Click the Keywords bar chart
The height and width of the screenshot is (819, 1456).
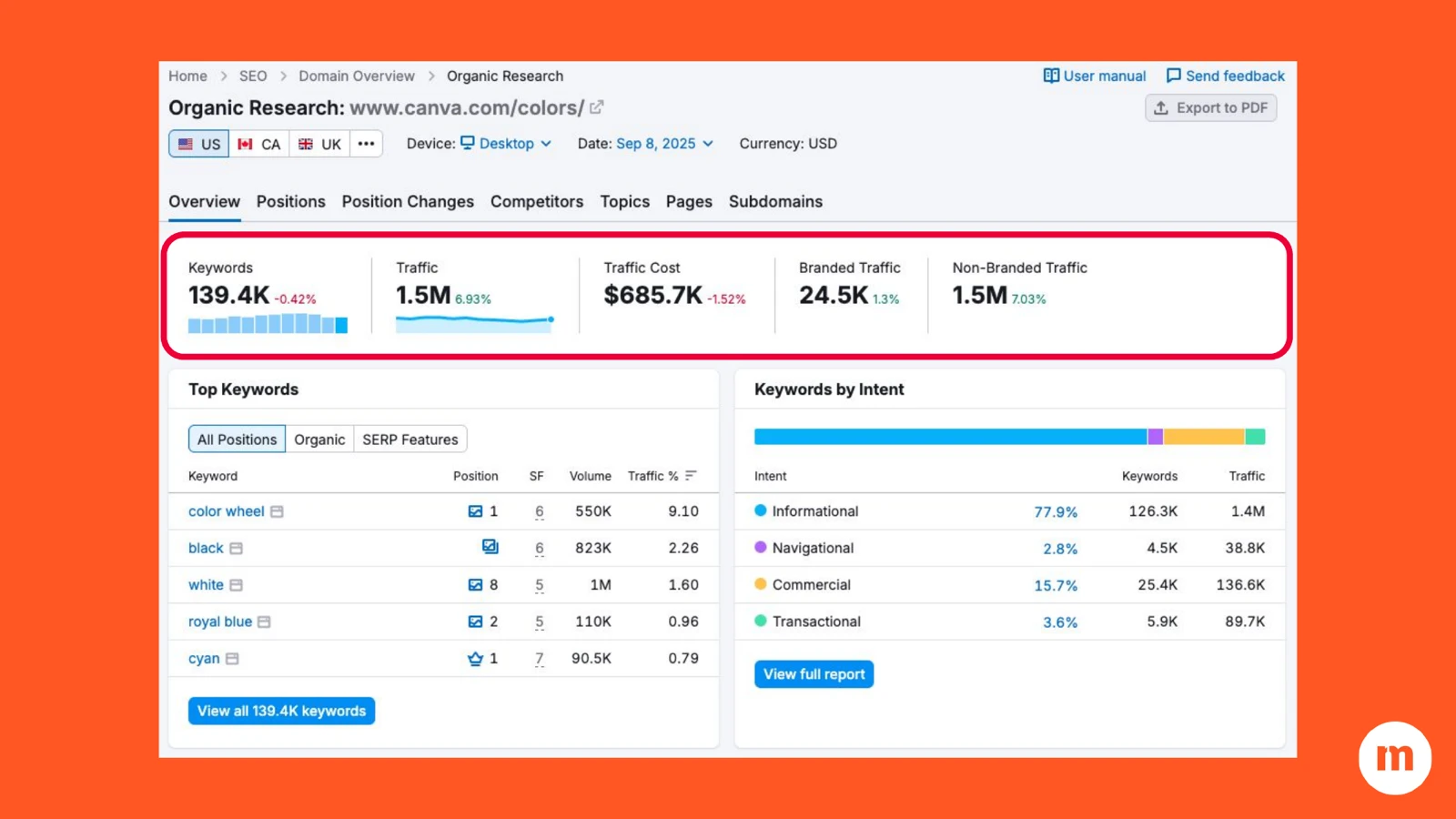[268, 323]
